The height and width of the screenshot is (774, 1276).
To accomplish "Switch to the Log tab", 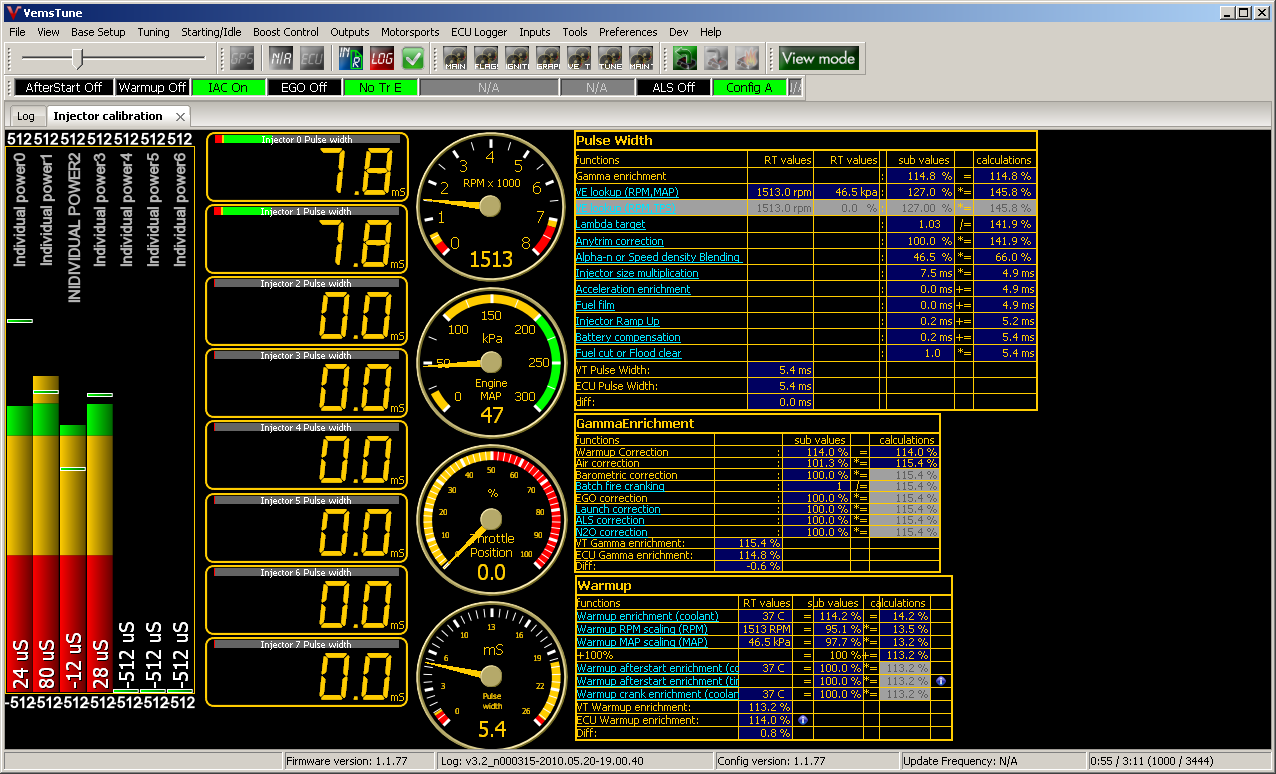I will click(x=26, y=116).
